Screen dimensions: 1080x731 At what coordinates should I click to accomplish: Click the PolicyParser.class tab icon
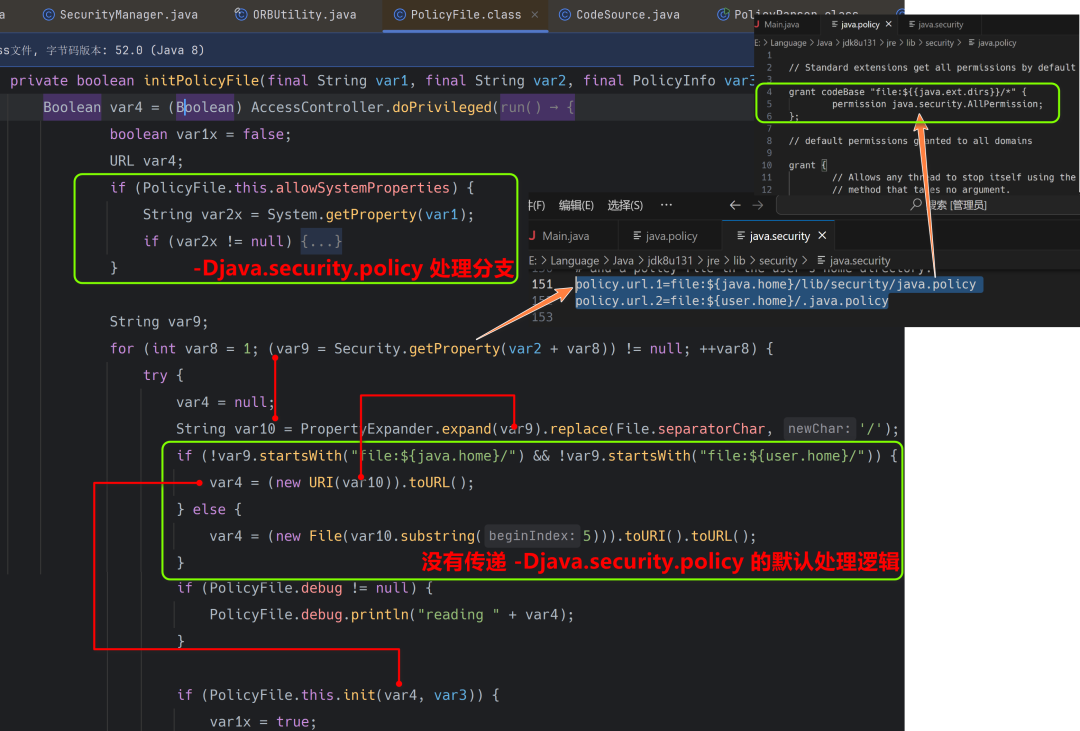723,14
